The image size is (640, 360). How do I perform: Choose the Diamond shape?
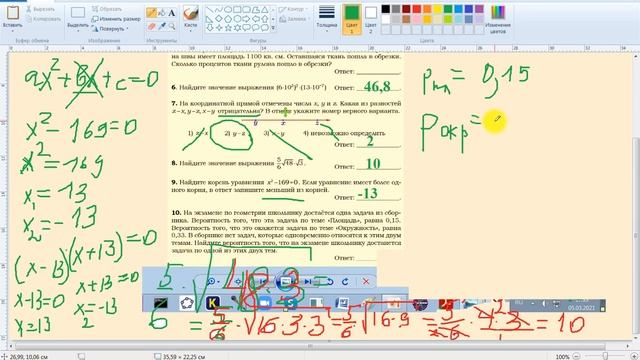pos(219,19)
